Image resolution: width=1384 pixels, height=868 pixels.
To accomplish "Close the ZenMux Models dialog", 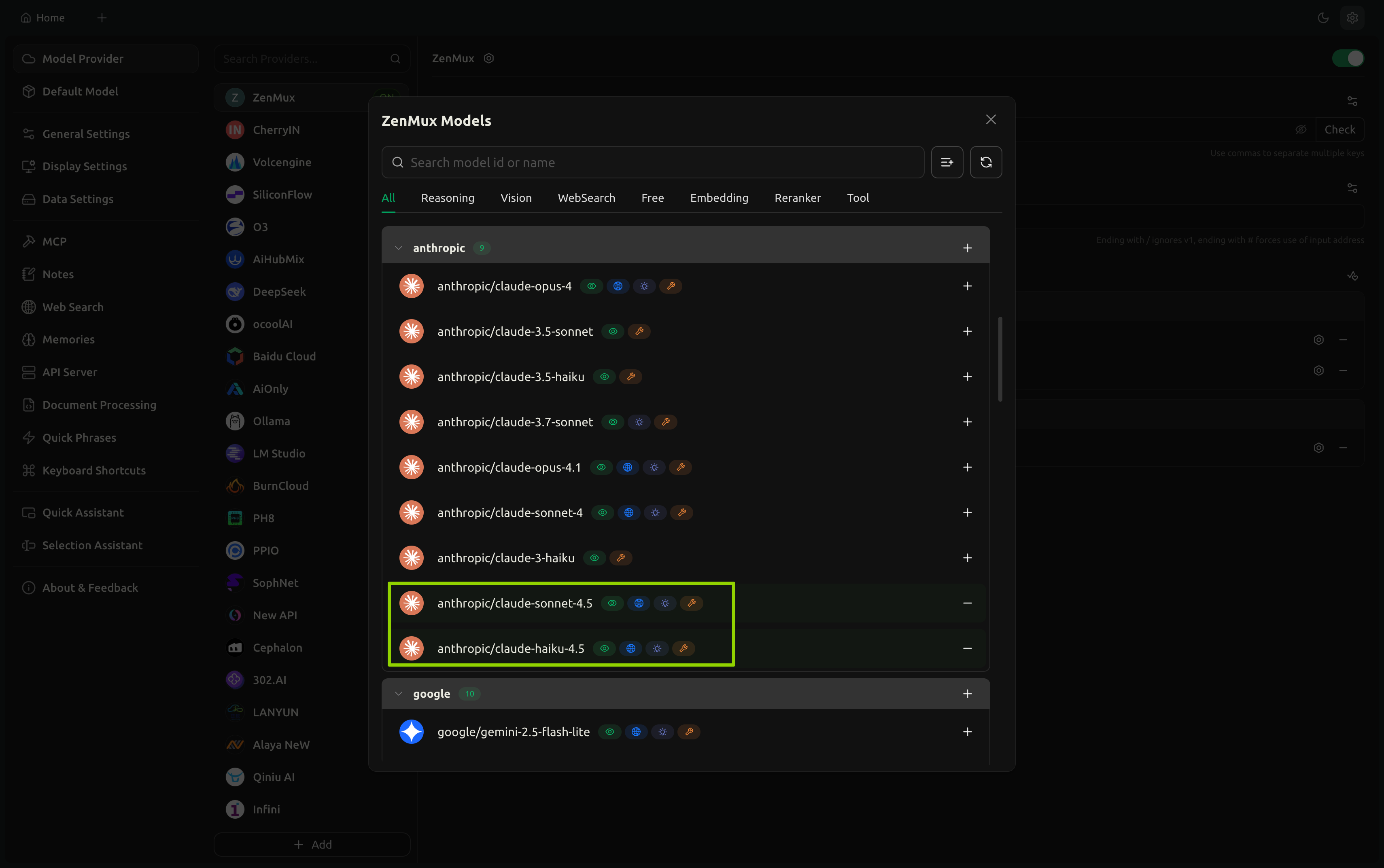I will click(991, 119).
